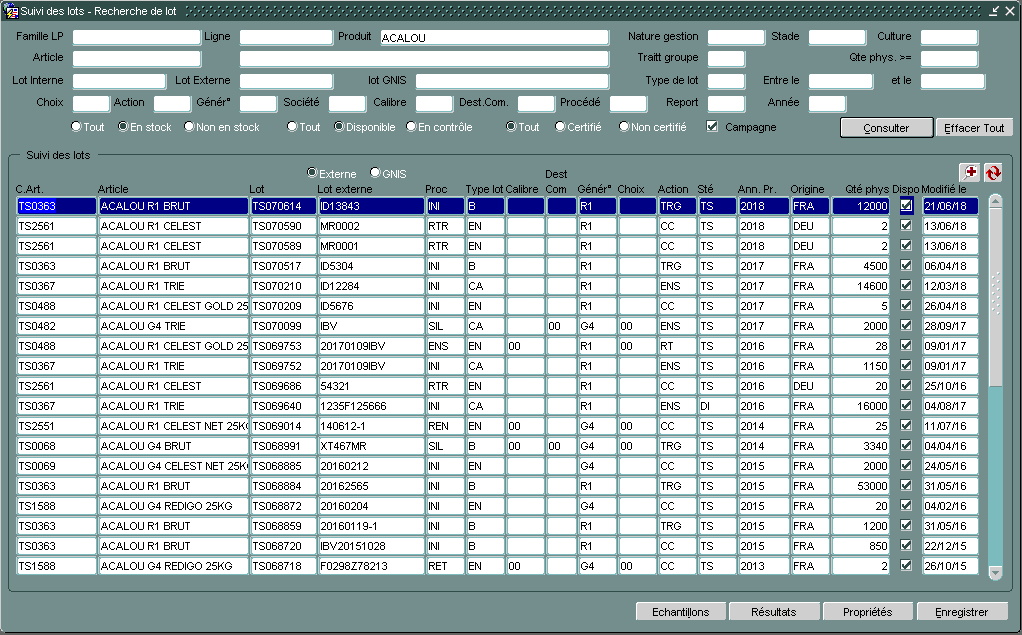Screen dimensions: 1022x635
Task: Open the Propriétés button
Action: pos(868,612)
